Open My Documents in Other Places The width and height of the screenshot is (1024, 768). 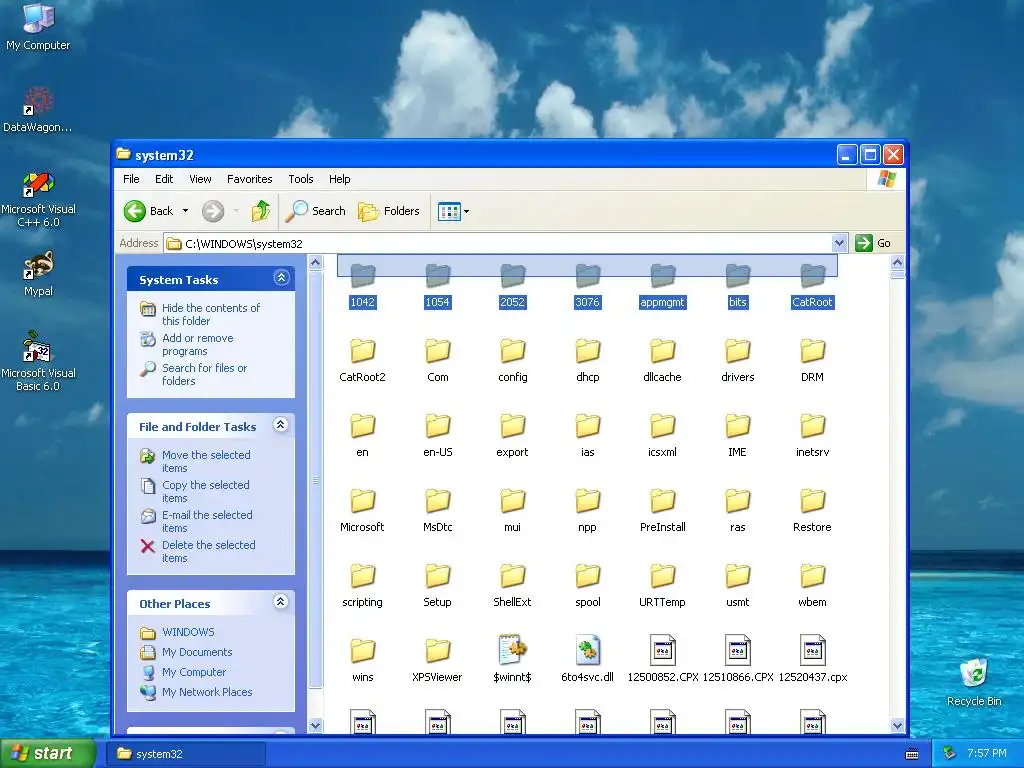[197, 652]
